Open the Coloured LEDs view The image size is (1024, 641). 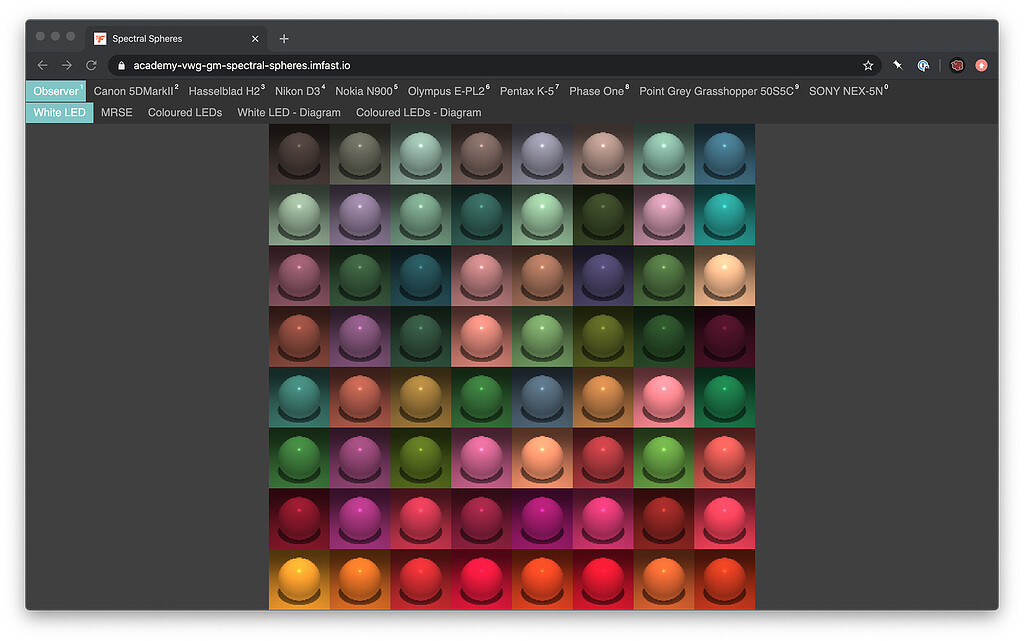[x=185, y=112]
